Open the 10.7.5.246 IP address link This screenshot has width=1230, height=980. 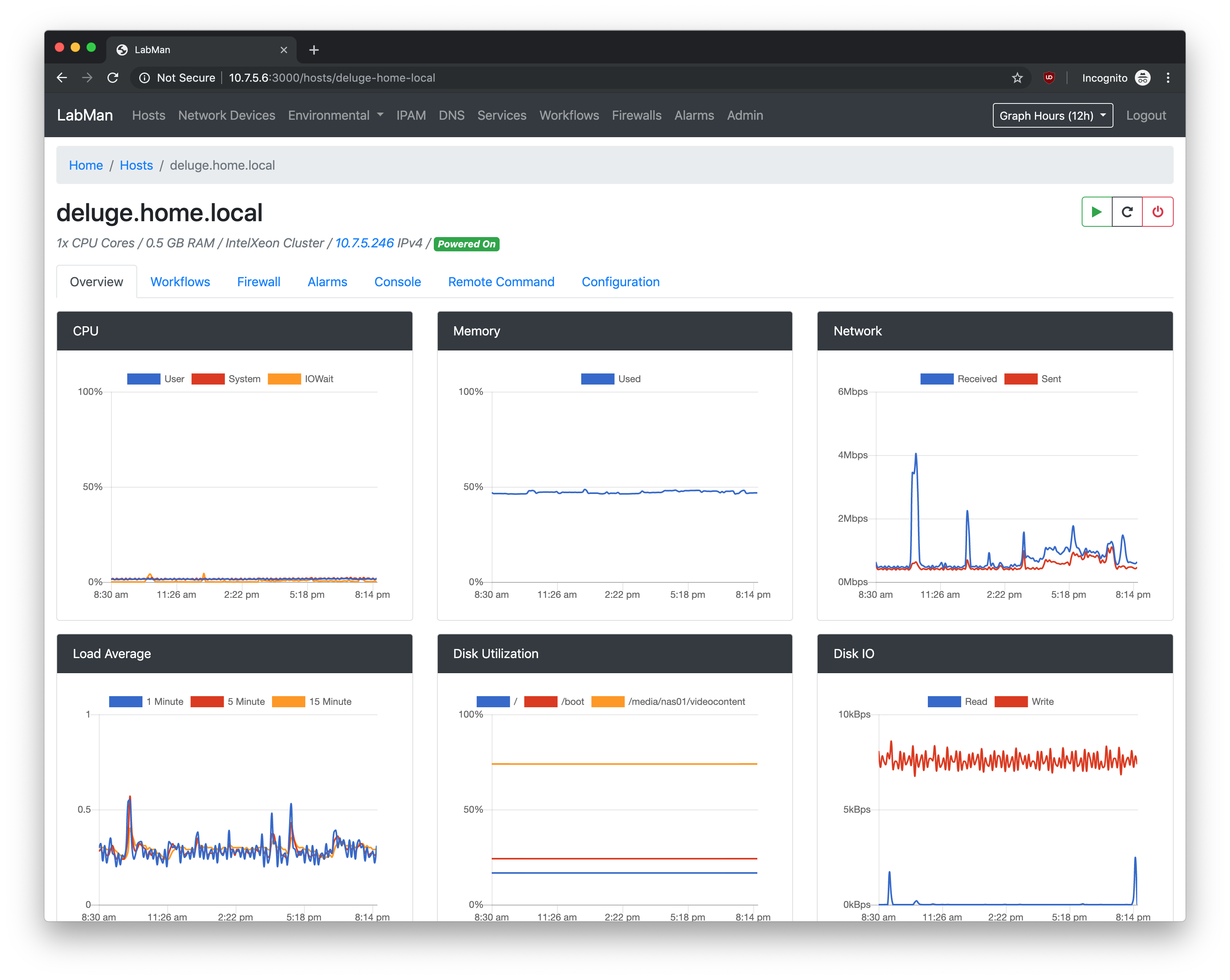point(364,243)
